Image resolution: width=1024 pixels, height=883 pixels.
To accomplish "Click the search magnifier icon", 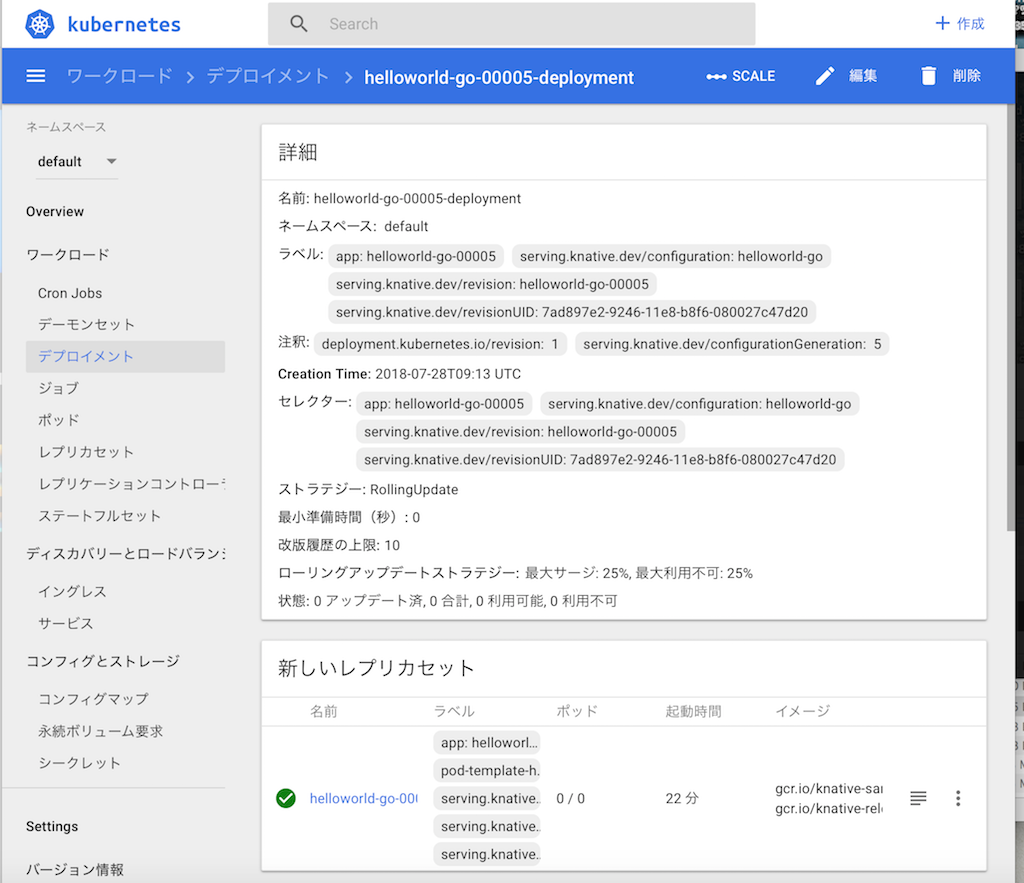I will point(298,23).
